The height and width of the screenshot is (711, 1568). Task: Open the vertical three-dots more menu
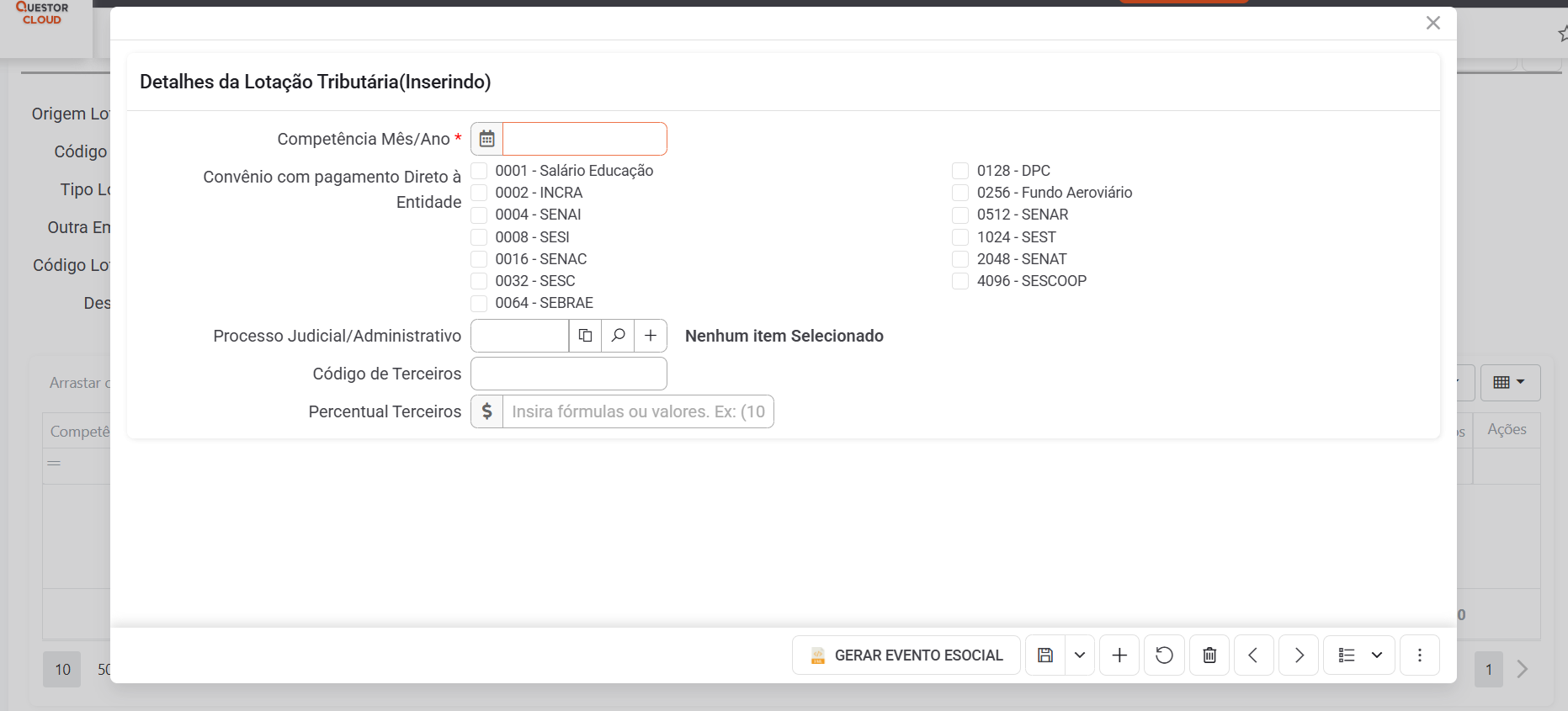click(x=1420, y=655)
